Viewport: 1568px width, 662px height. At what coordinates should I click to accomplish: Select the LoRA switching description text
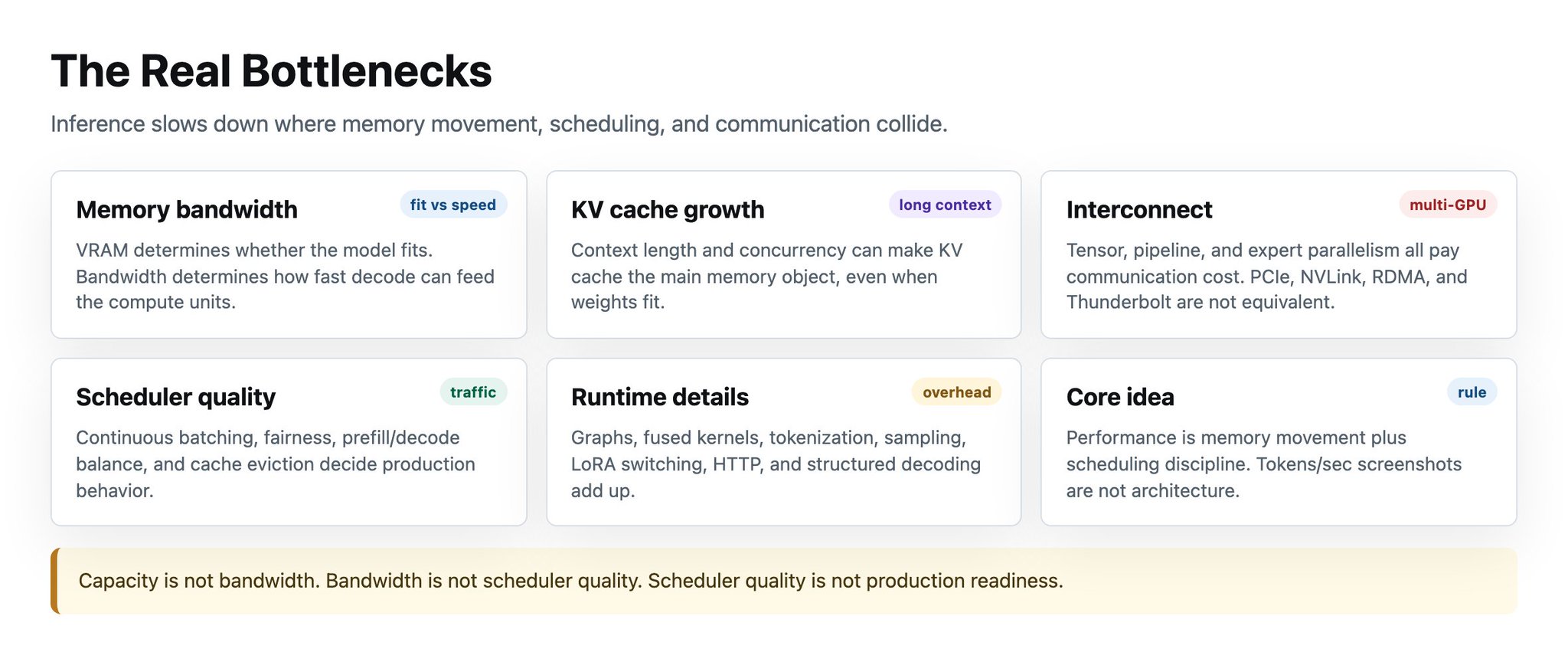click(x=776, y=464)
